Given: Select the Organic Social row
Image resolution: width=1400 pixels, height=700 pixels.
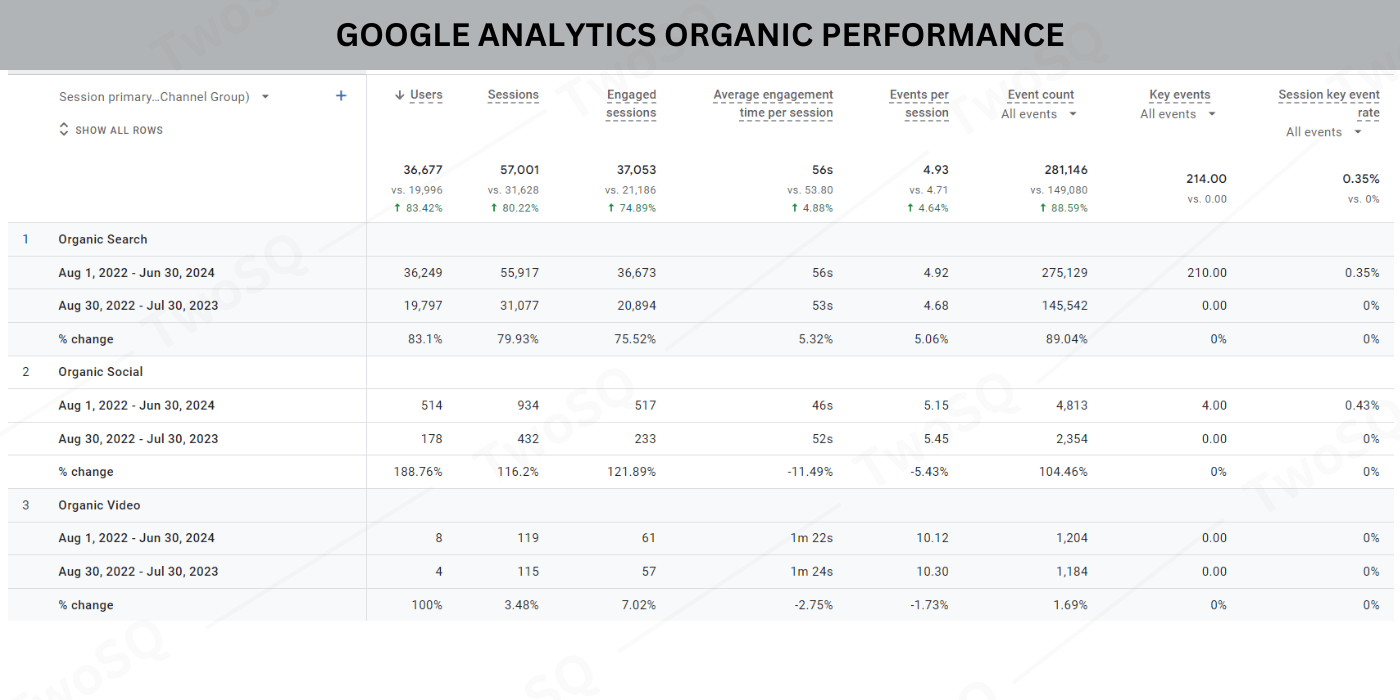Looking at the screenshot, I should [101, 372].
